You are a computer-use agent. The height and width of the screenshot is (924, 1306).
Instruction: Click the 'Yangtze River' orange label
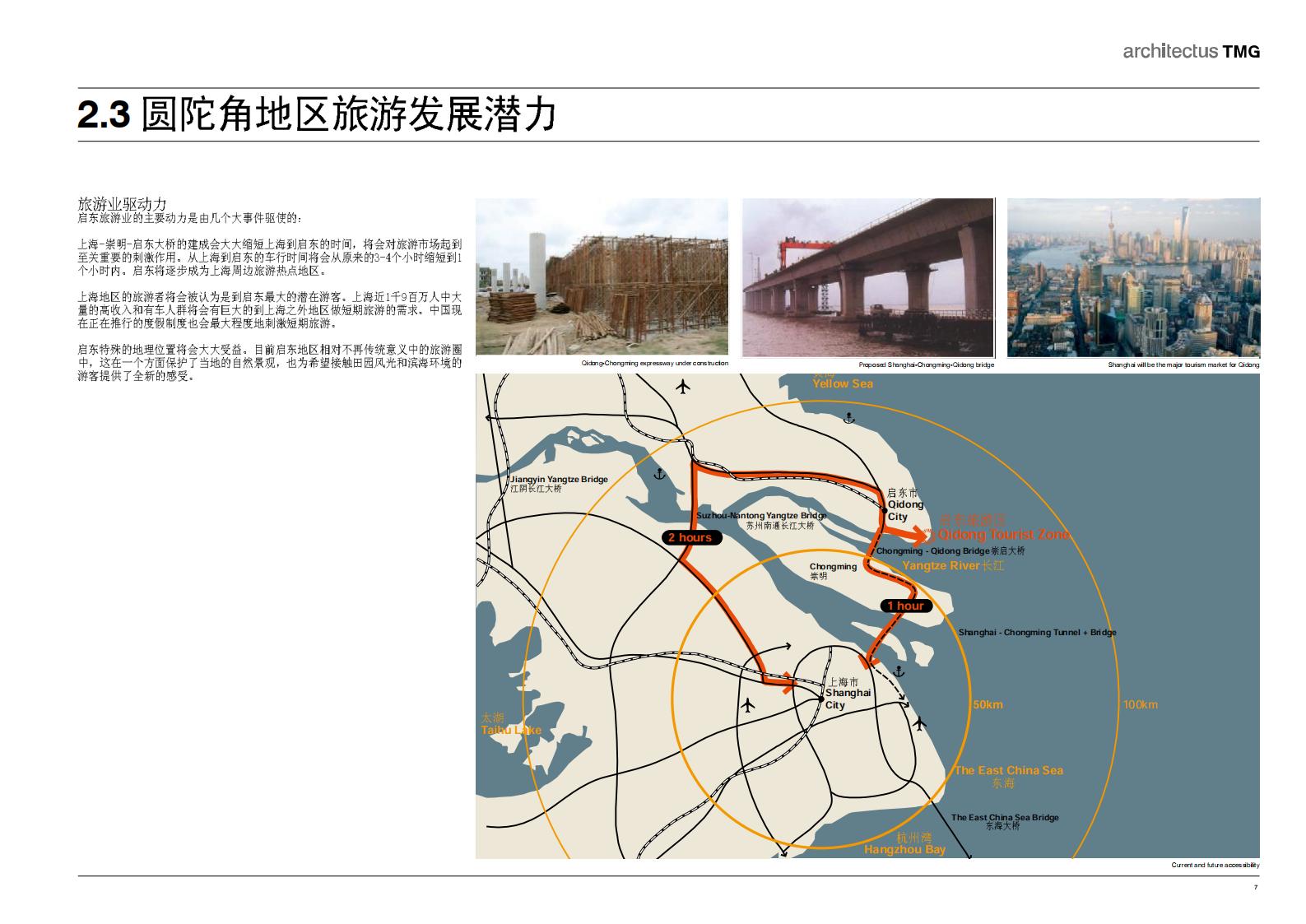941,565
